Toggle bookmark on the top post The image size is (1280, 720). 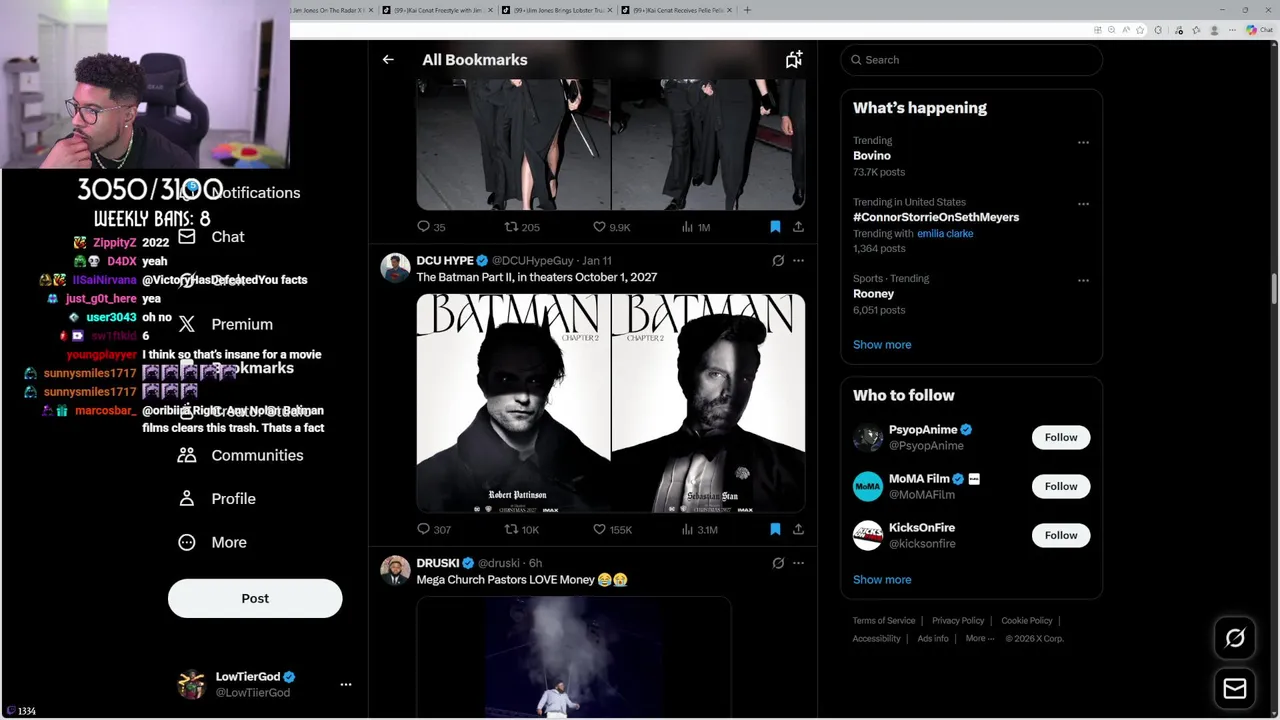[775, 227]
